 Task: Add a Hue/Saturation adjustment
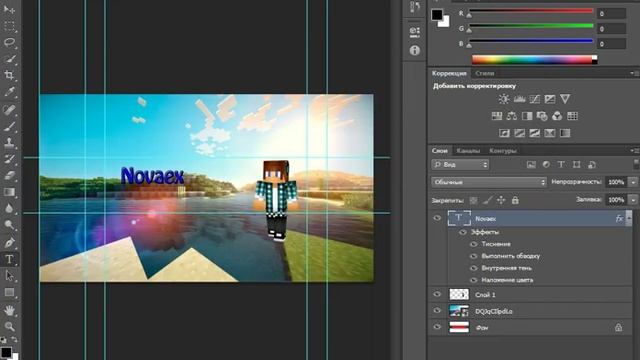click(x=497, y=116)
